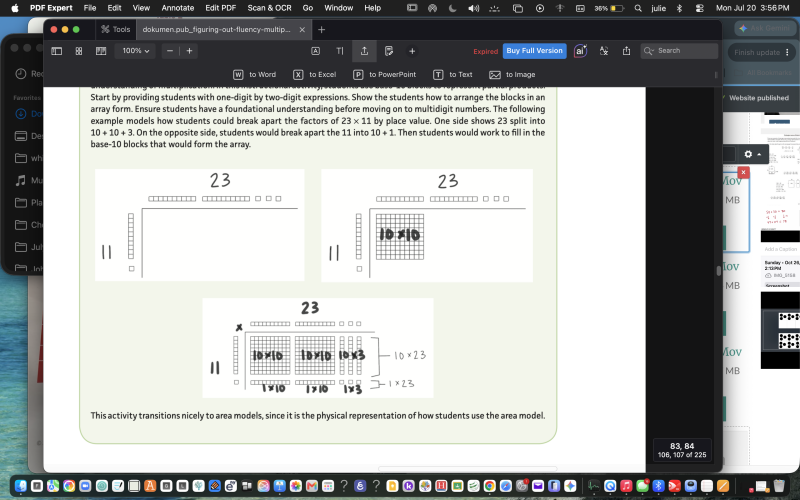Select the Edit text tool icon
The height and width of the screenshot is (500, 800).
[x=340, y=51]
